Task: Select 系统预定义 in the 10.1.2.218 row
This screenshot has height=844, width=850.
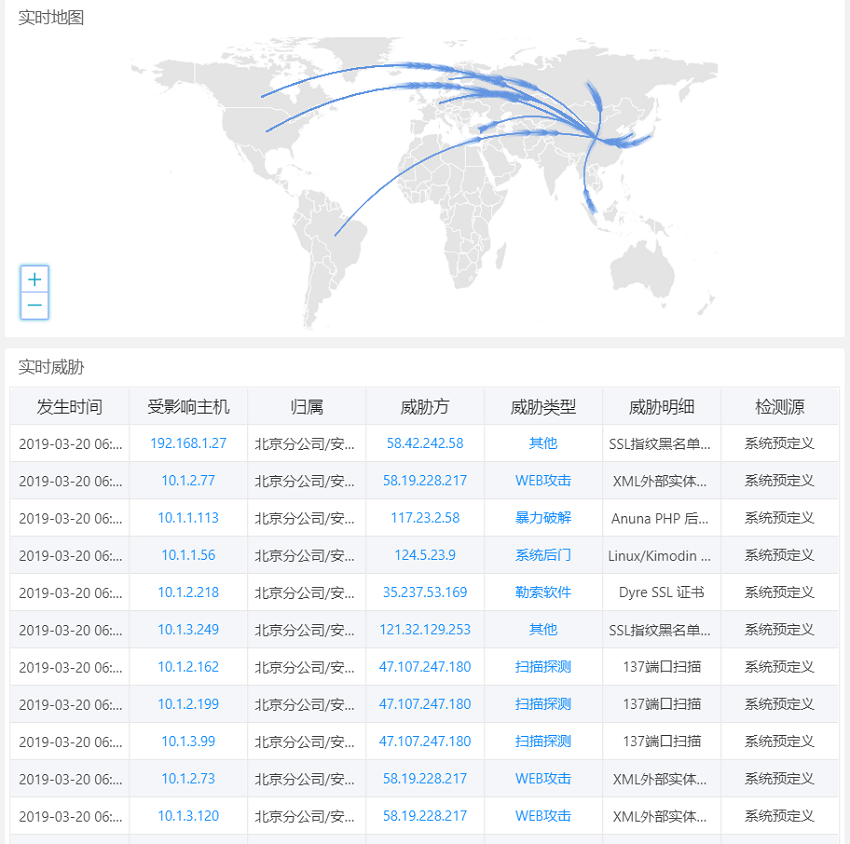Action: tap(780, 592)
